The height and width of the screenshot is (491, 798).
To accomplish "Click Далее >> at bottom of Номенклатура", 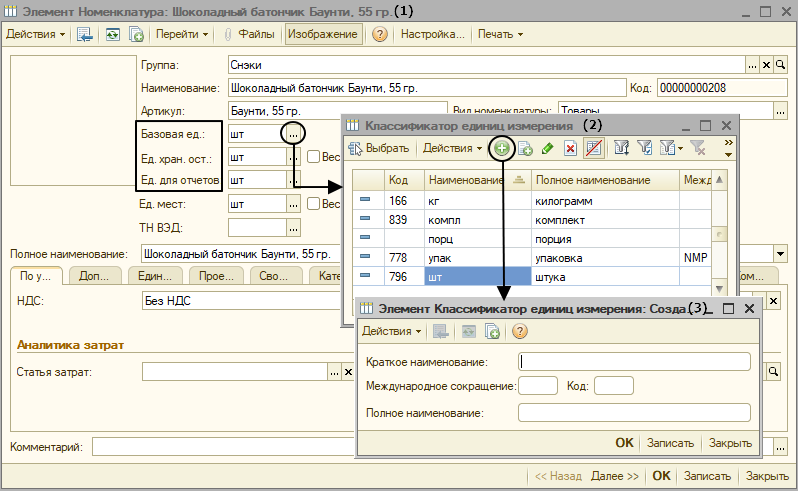I will click(615, 476).
